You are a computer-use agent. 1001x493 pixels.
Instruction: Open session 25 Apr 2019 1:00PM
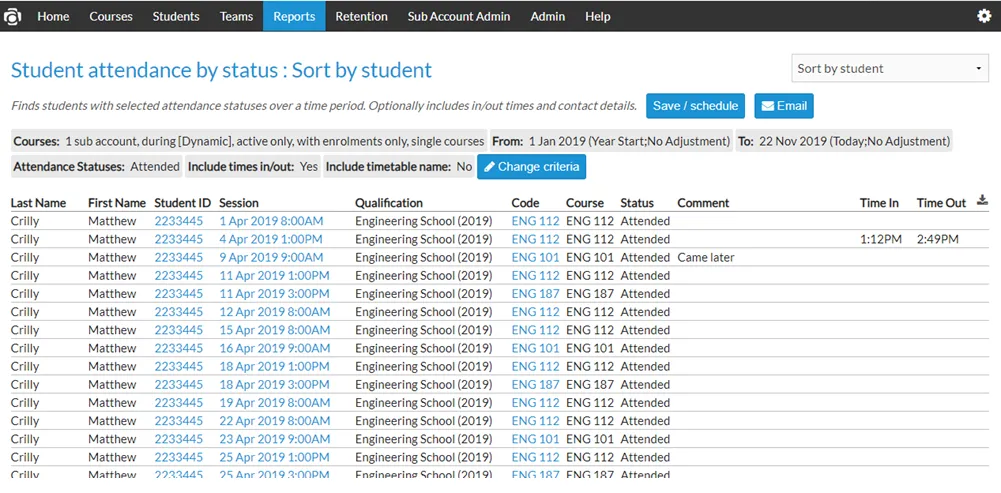click(x=275, y=457)
